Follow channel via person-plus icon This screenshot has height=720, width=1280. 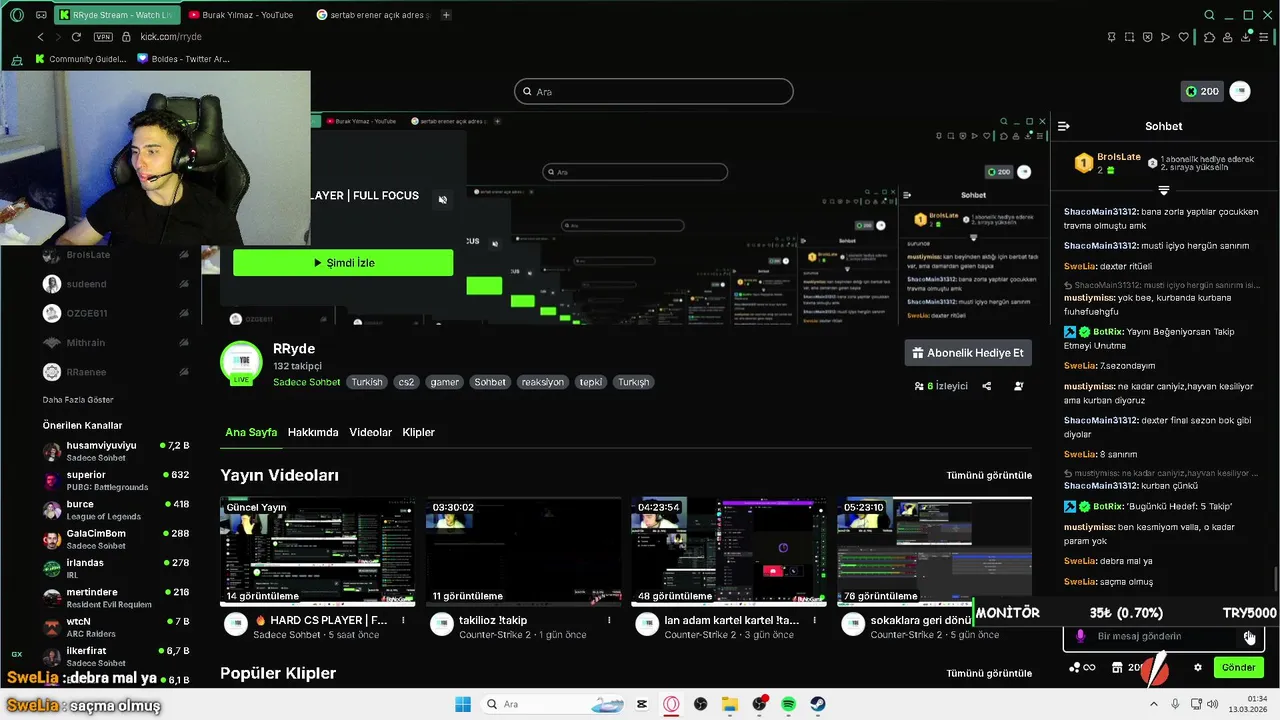click(1019, 386)
